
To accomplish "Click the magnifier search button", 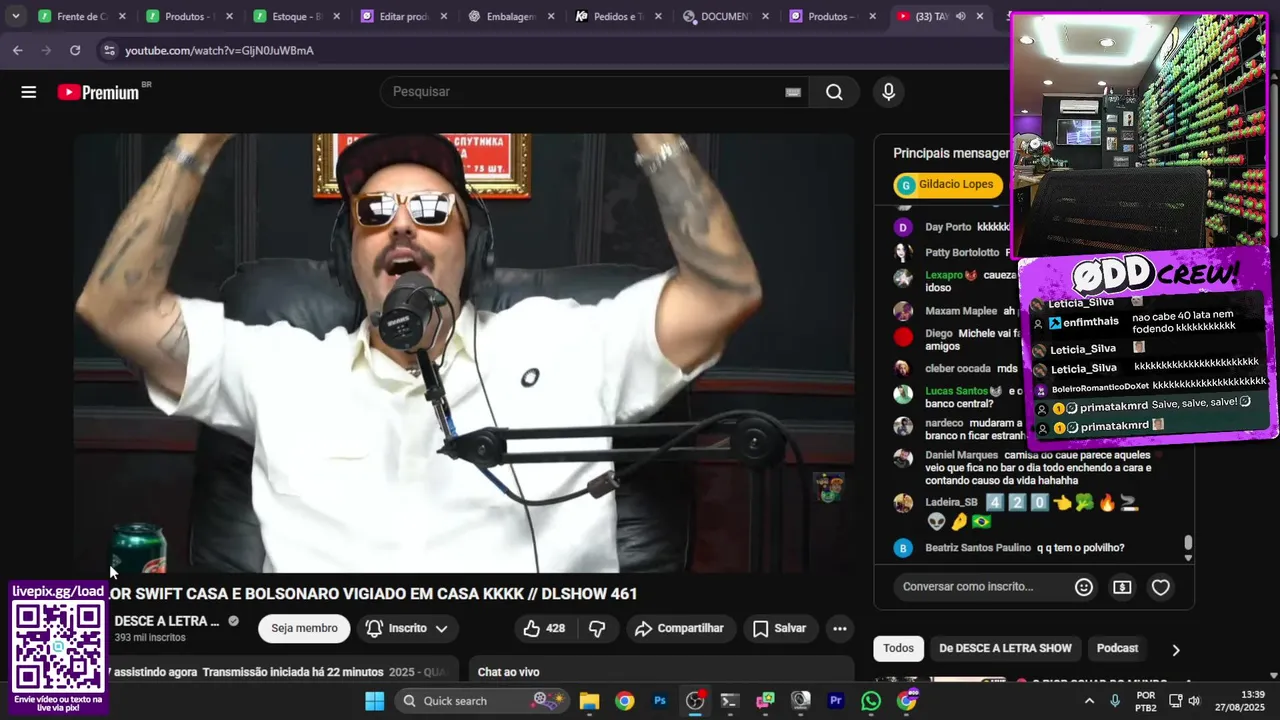I will click(834, 92).
